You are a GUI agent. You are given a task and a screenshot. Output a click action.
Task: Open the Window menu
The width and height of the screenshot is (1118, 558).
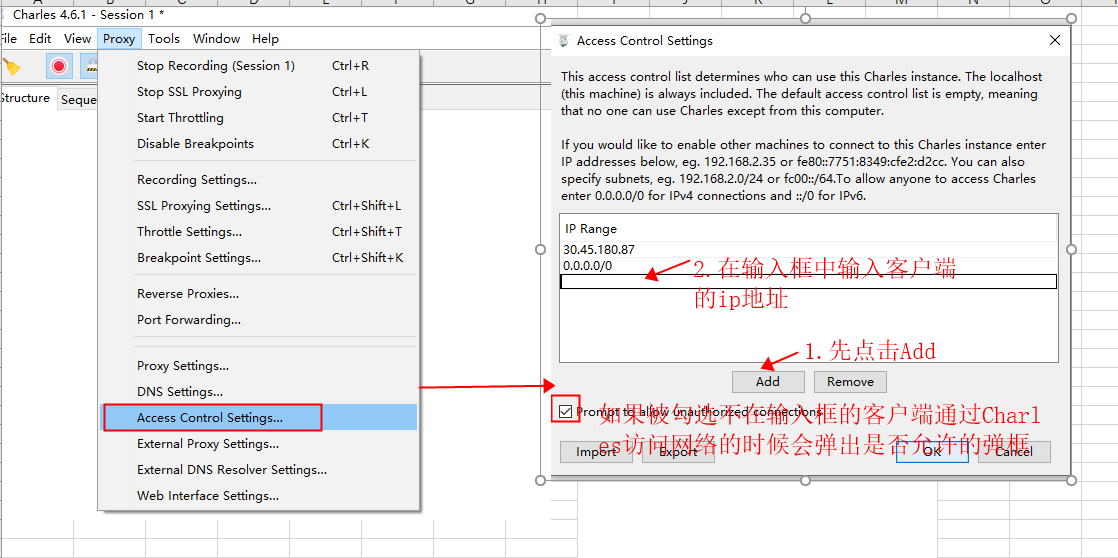[x=217, y=38]
